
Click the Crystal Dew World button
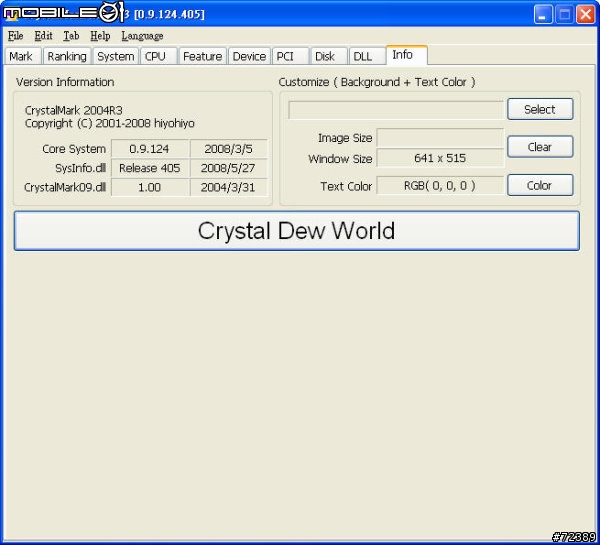pos(297,231)
